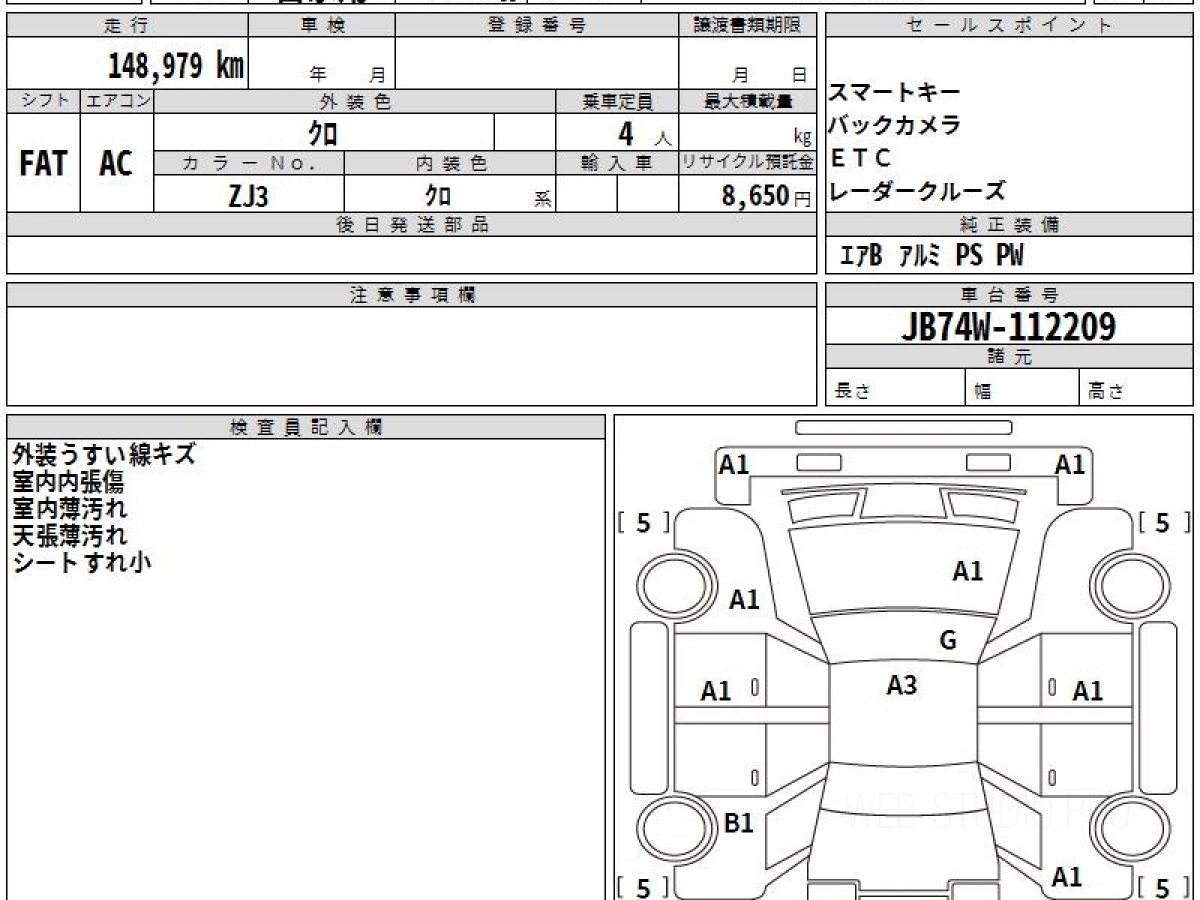The width and height of the screenshot is (1200, 900).
Task: Click the mileage value 148,979 km
Action: [x=176, y=66]
